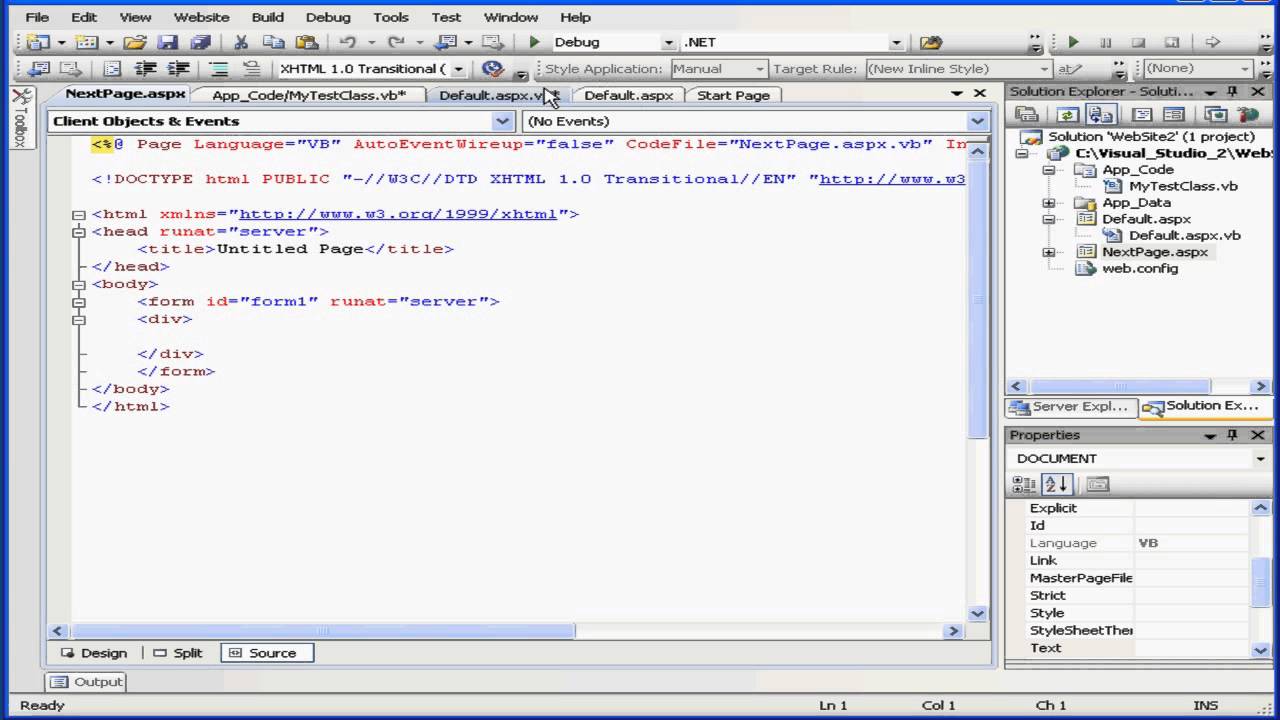Click the editor horizontal scrollbar thumb

click(324, 631)
